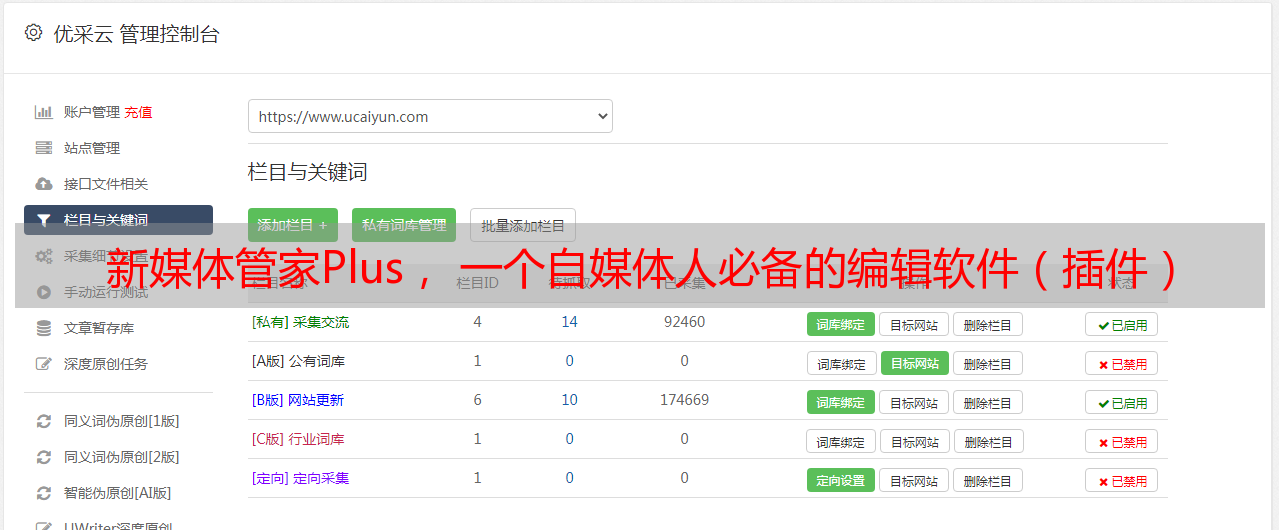Select 栏目与关键词 menu item

(118, 220)
